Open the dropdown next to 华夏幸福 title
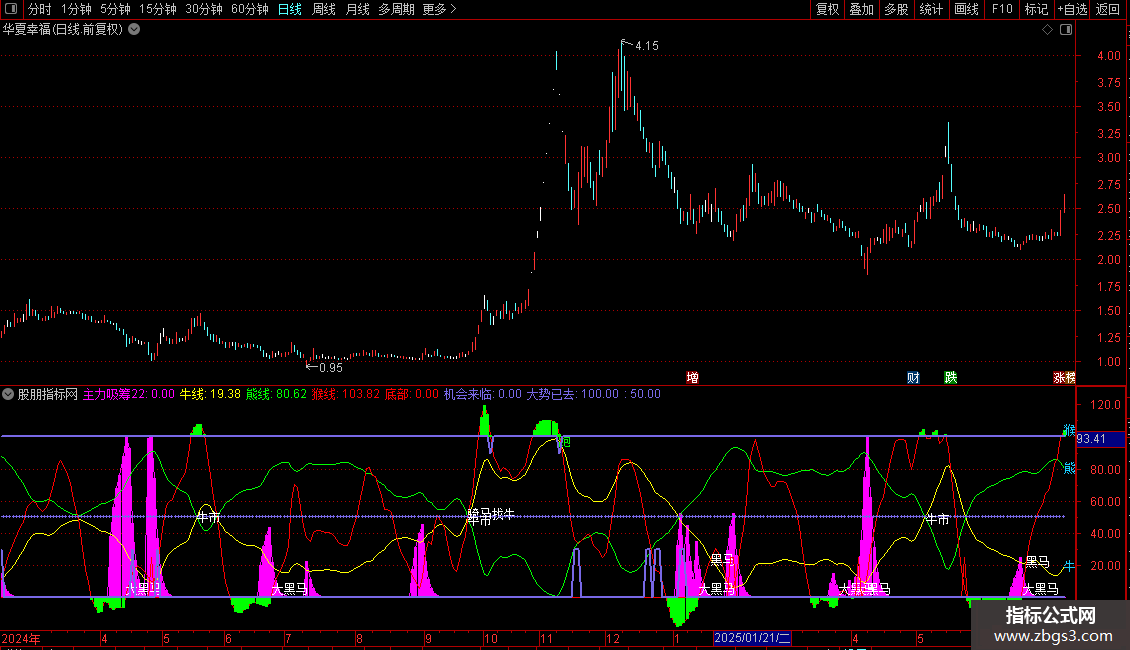1130x650 pixels. click(x=134, y=30)
